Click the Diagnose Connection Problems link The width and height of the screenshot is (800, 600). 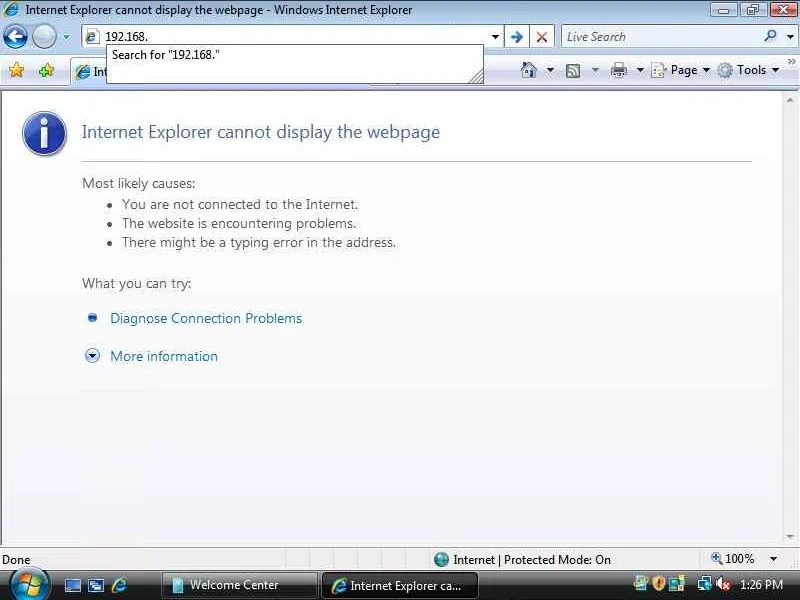(206, 318)
